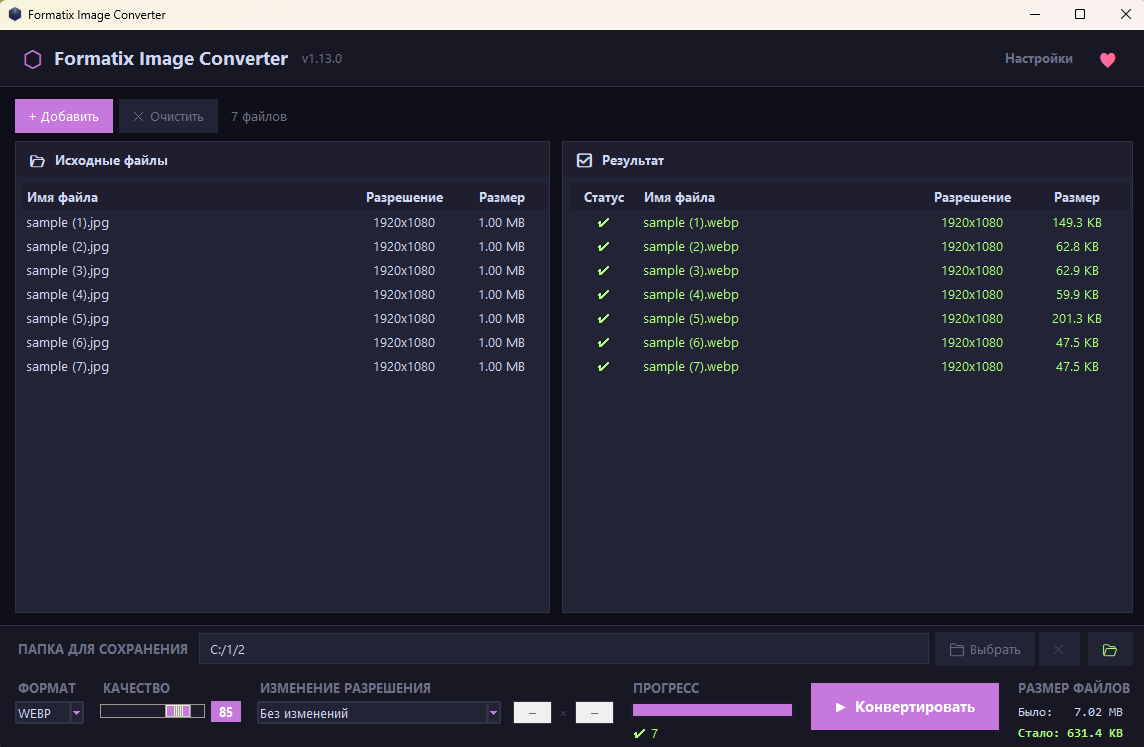Select source file sample (4).jpg
The width and height of the screenshot is (1144, 747).
click(x=282, y=295)
